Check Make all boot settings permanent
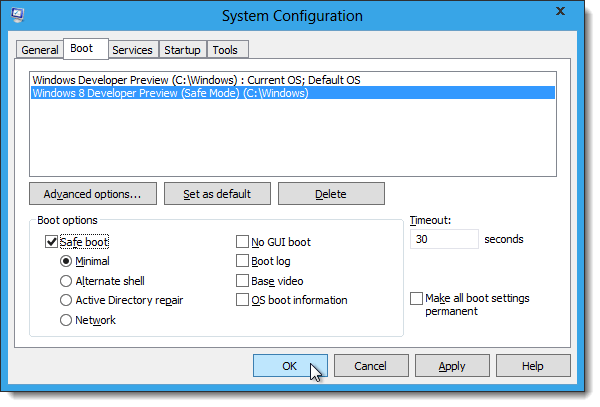The image size is (600, 407). (x=416, y=299)
